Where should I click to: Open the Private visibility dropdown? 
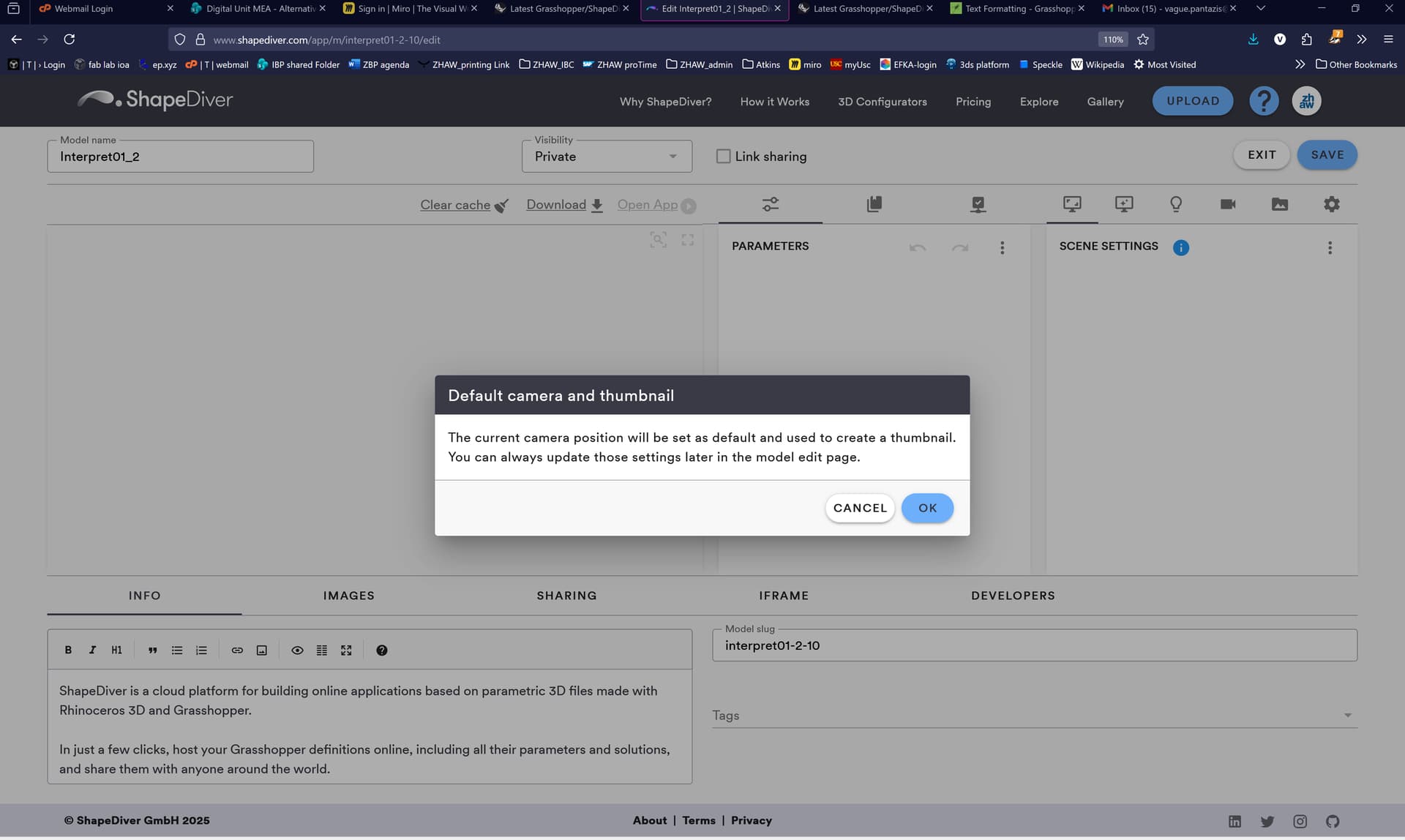coord(606,157)
